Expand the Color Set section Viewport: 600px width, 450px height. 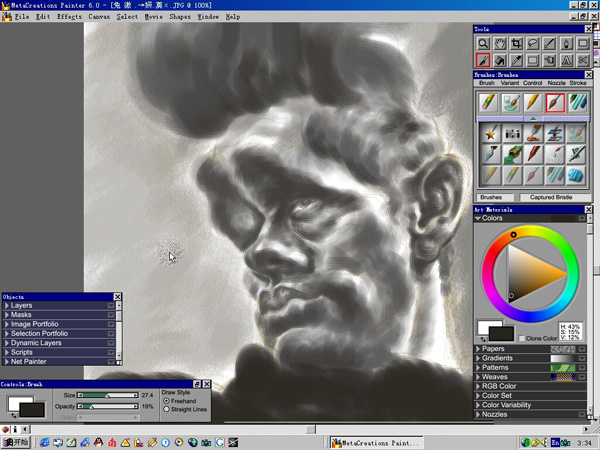click(x=478, y=396)
